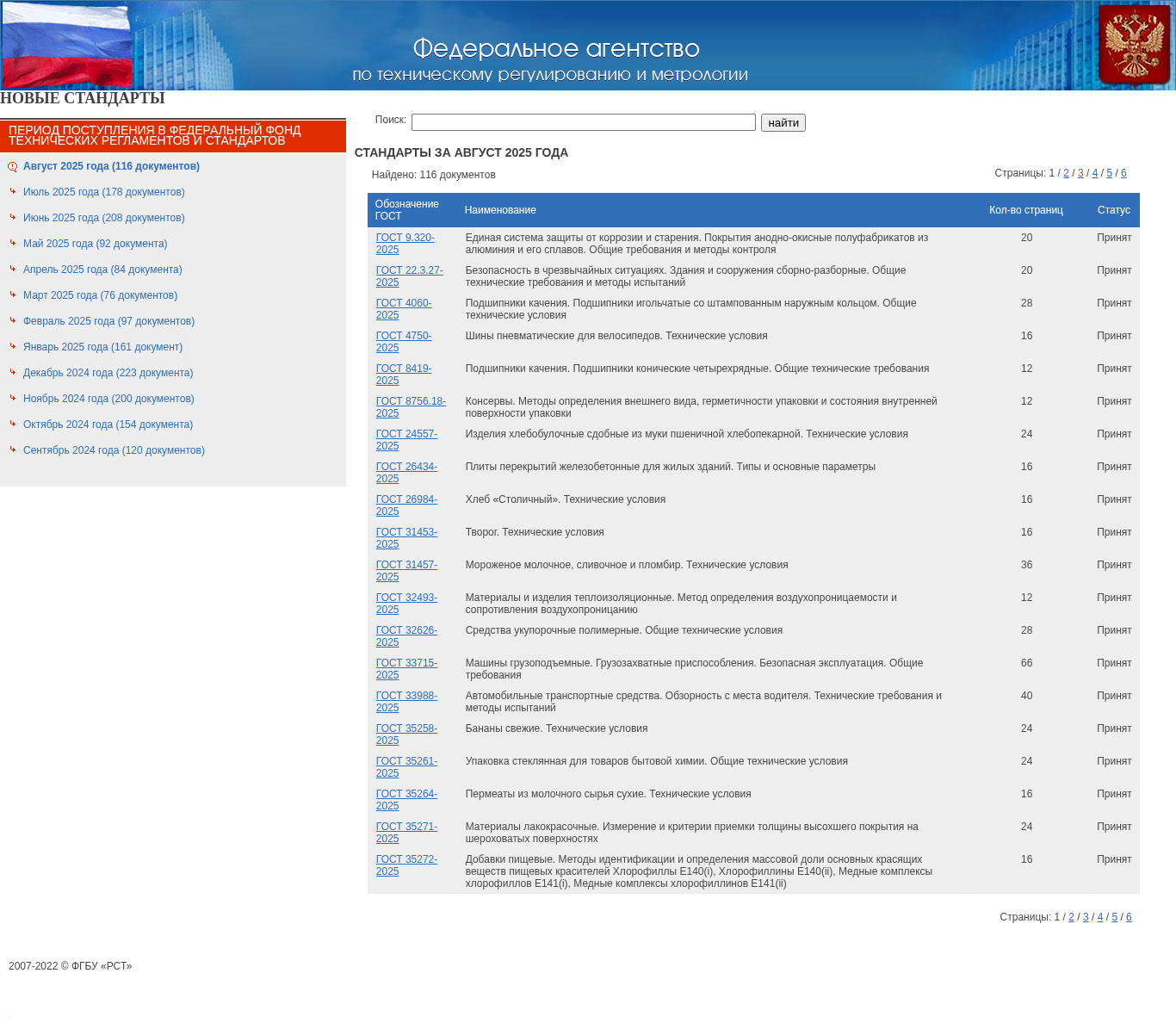
Task: Click text Найдено: 116 документов
Action: point(434,175)
